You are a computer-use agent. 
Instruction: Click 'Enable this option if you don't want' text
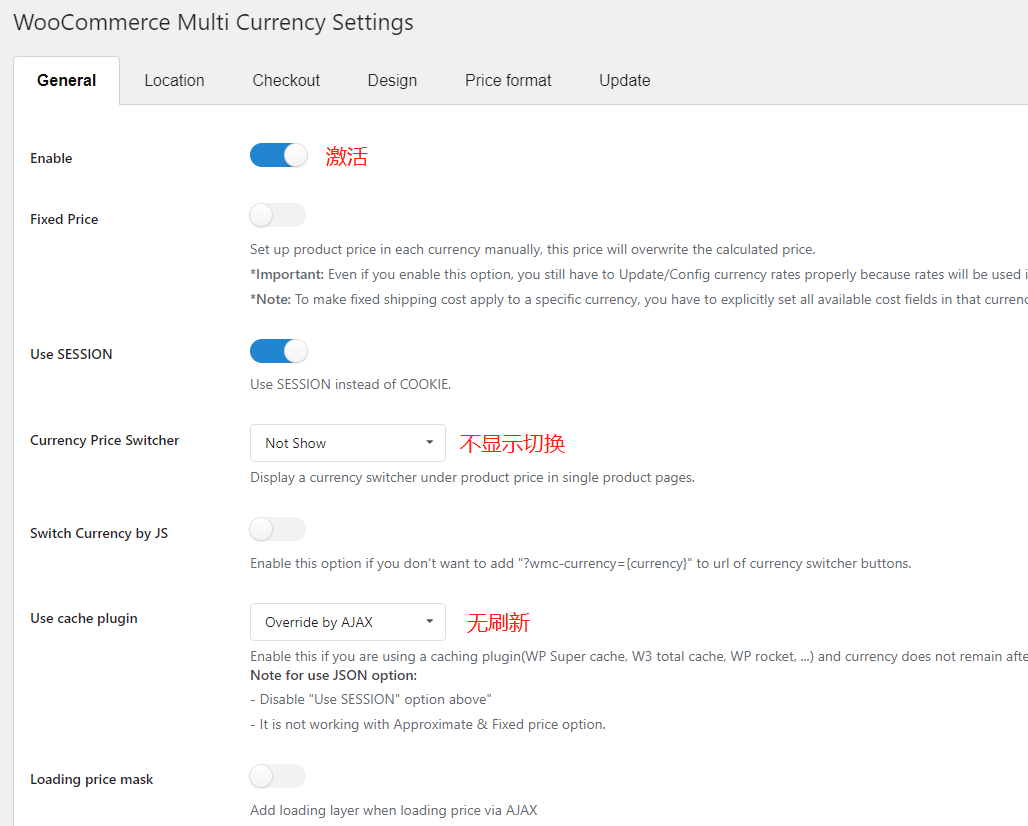(x=581, y=563)
